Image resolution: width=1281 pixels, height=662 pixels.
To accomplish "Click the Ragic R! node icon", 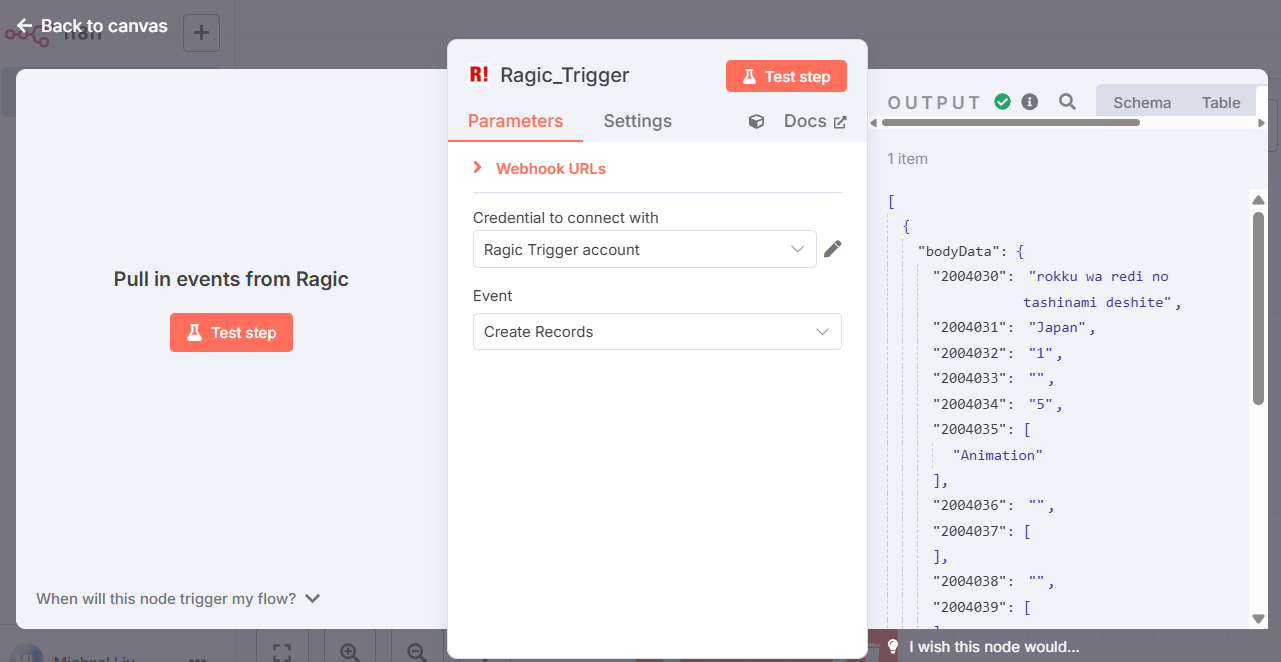I will [x=479, y=74].
